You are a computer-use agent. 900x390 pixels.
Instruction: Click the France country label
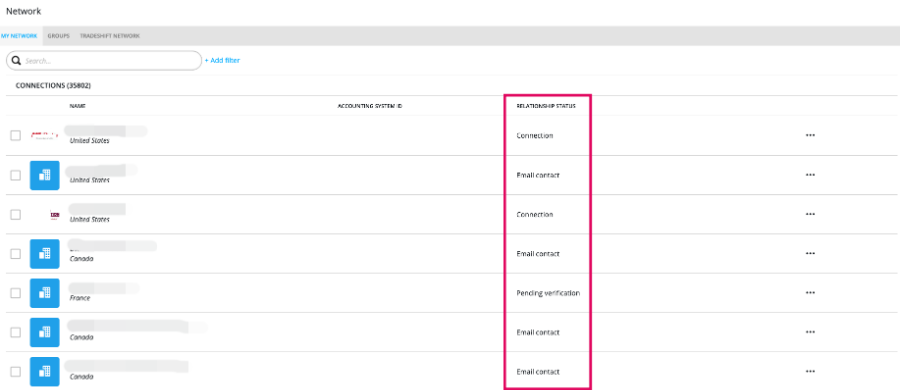(80, 298)
